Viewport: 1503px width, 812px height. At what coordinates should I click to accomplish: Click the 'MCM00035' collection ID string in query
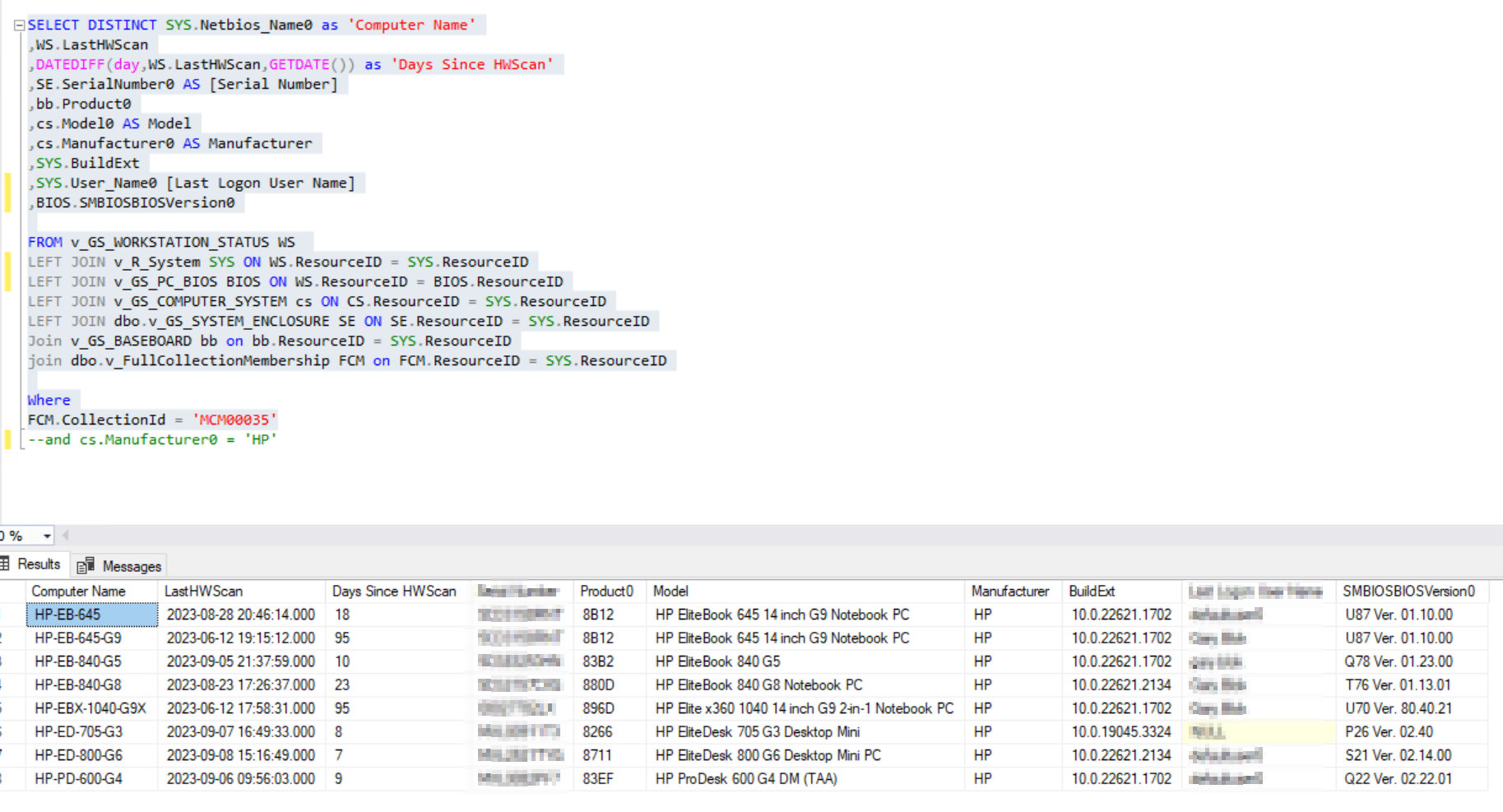(234, 420)
